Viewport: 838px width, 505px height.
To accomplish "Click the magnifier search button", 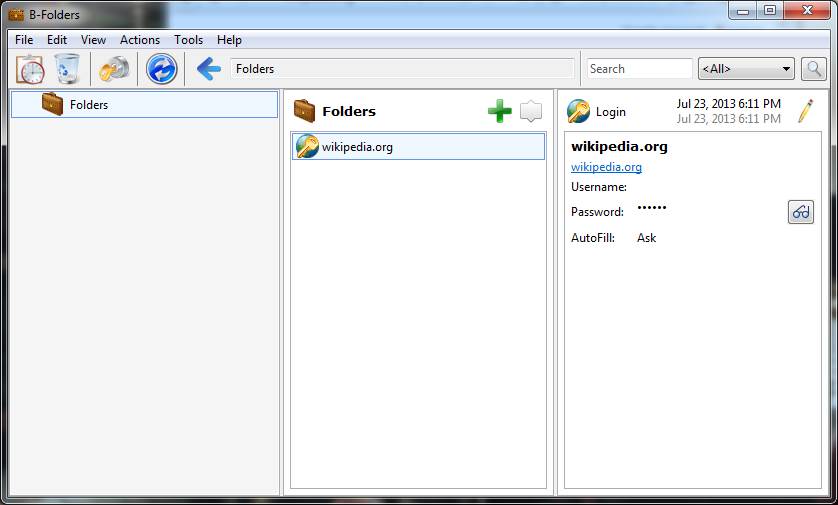I will tap(813, 69).
